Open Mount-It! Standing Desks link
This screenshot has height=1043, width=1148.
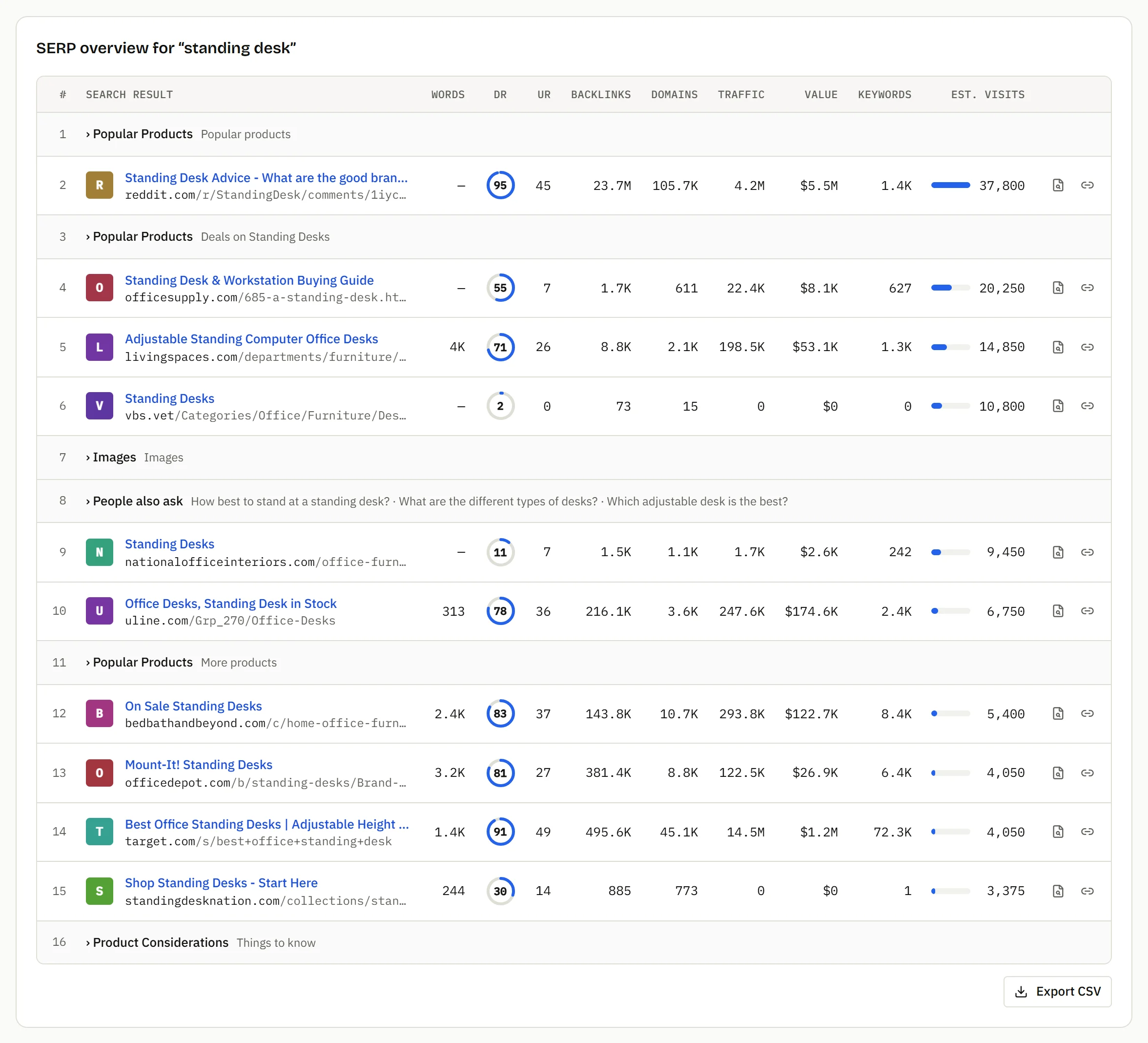(x=198, y=765)
